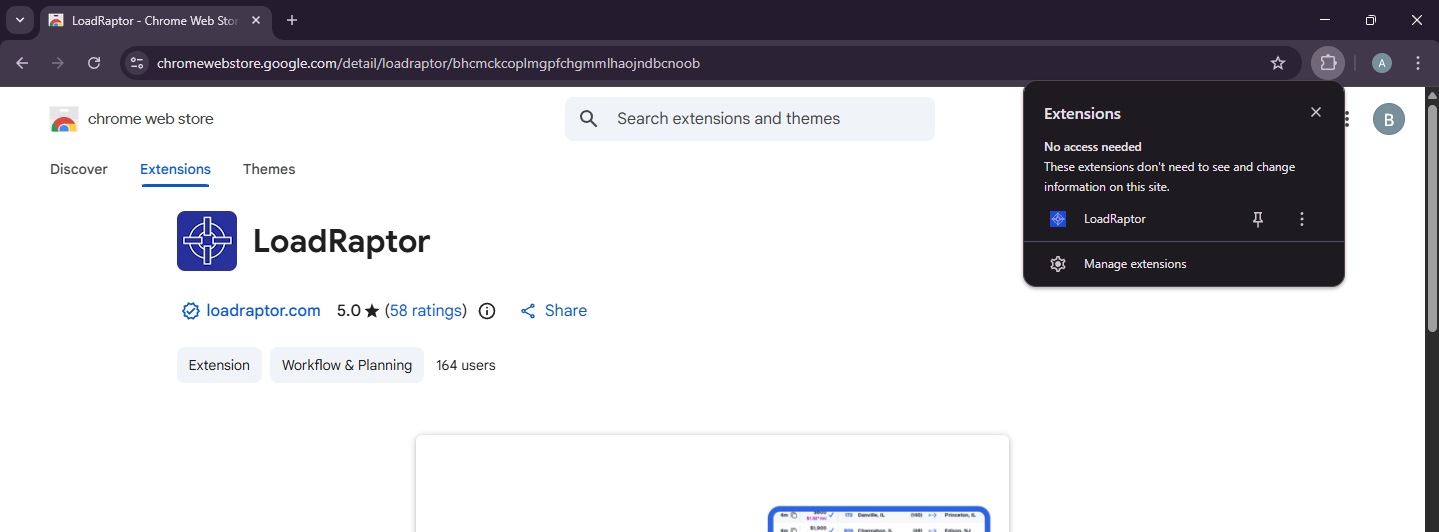View site information icon in address bar
The width and height of the screenshot is (1439, 532).
138,63
